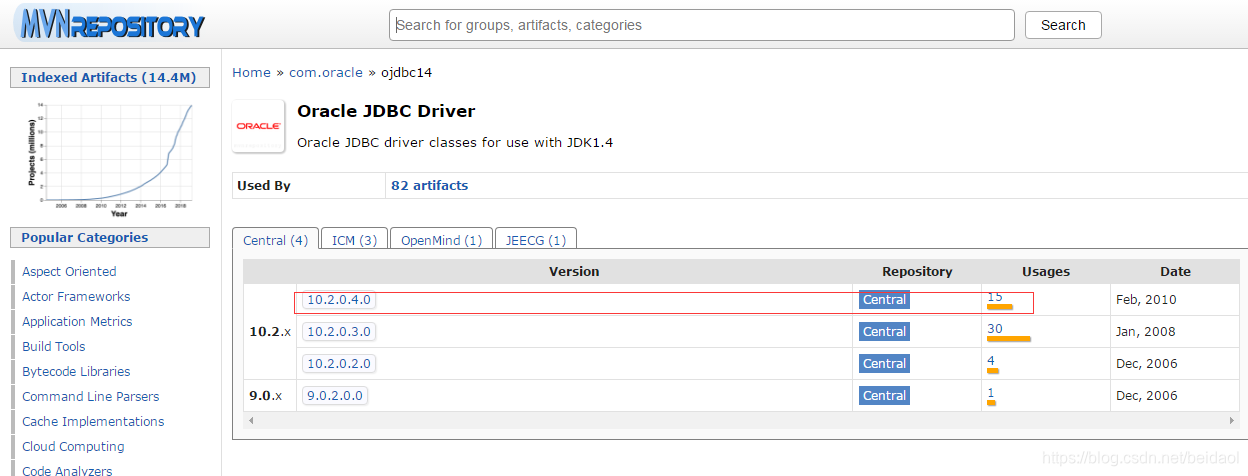Open the Application Metrics category

[x=77, y=321]
